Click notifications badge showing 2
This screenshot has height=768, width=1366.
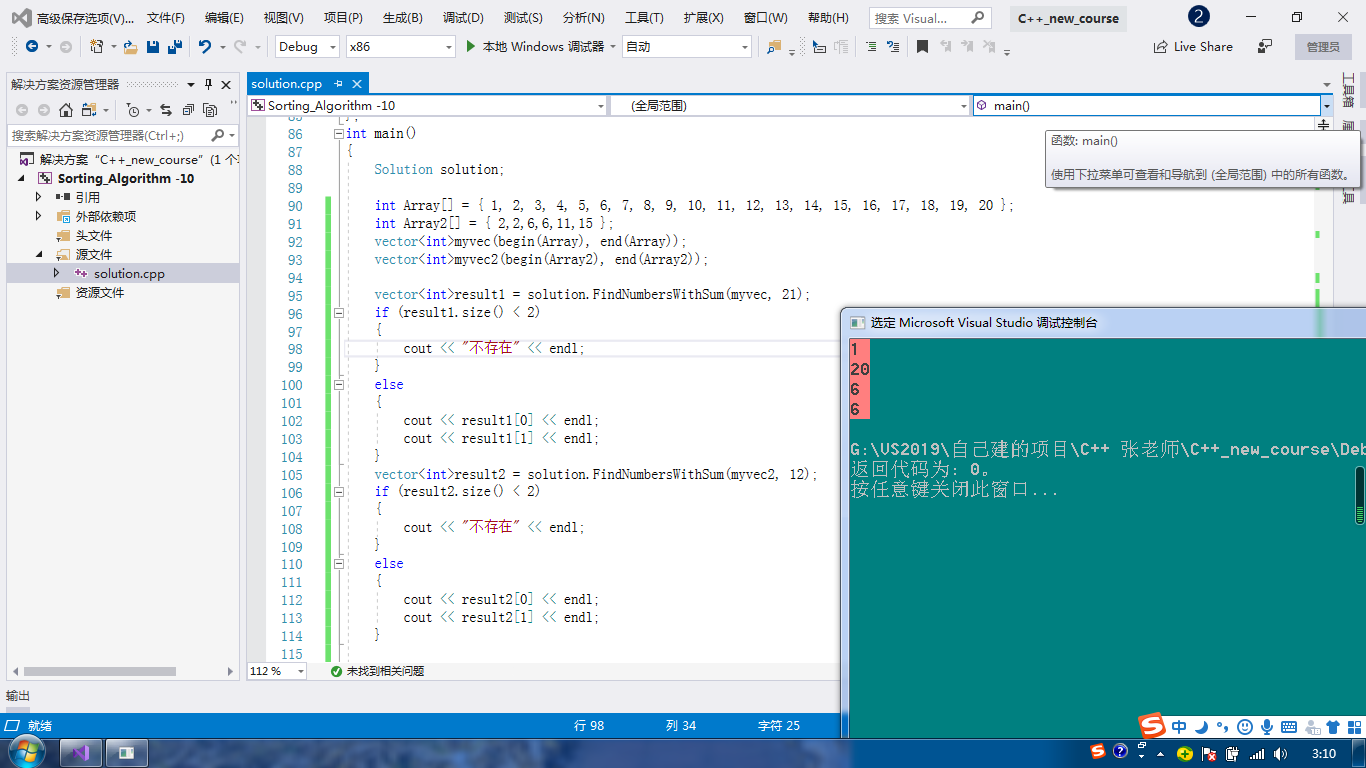point(1199,17)
